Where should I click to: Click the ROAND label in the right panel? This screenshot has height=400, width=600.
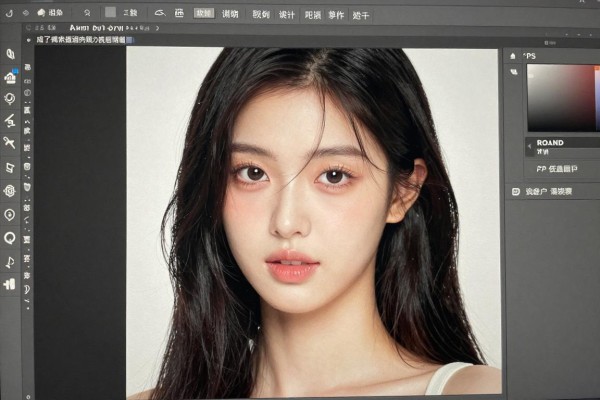(x=550, y=143)
